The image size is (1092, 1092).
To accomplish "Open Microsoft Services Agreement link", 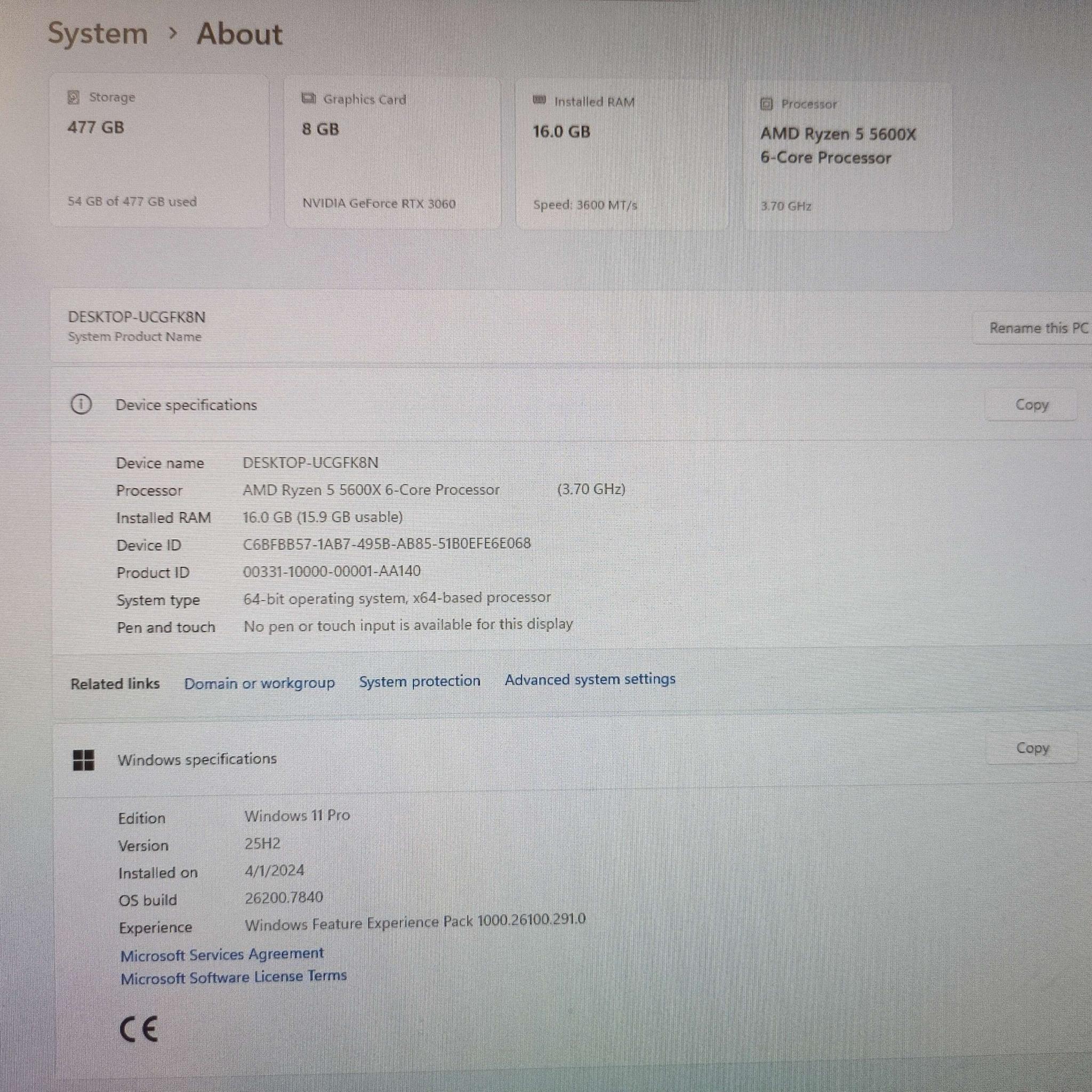I will pyautogui.click(x=222, y=954).
